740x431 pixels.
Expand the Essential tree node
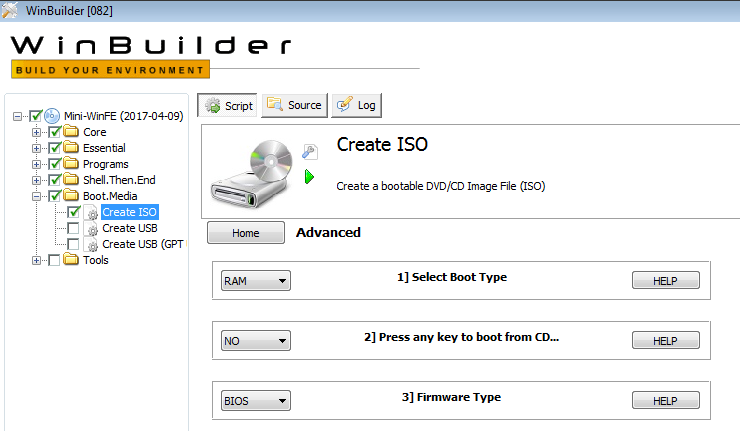(37, 148)
